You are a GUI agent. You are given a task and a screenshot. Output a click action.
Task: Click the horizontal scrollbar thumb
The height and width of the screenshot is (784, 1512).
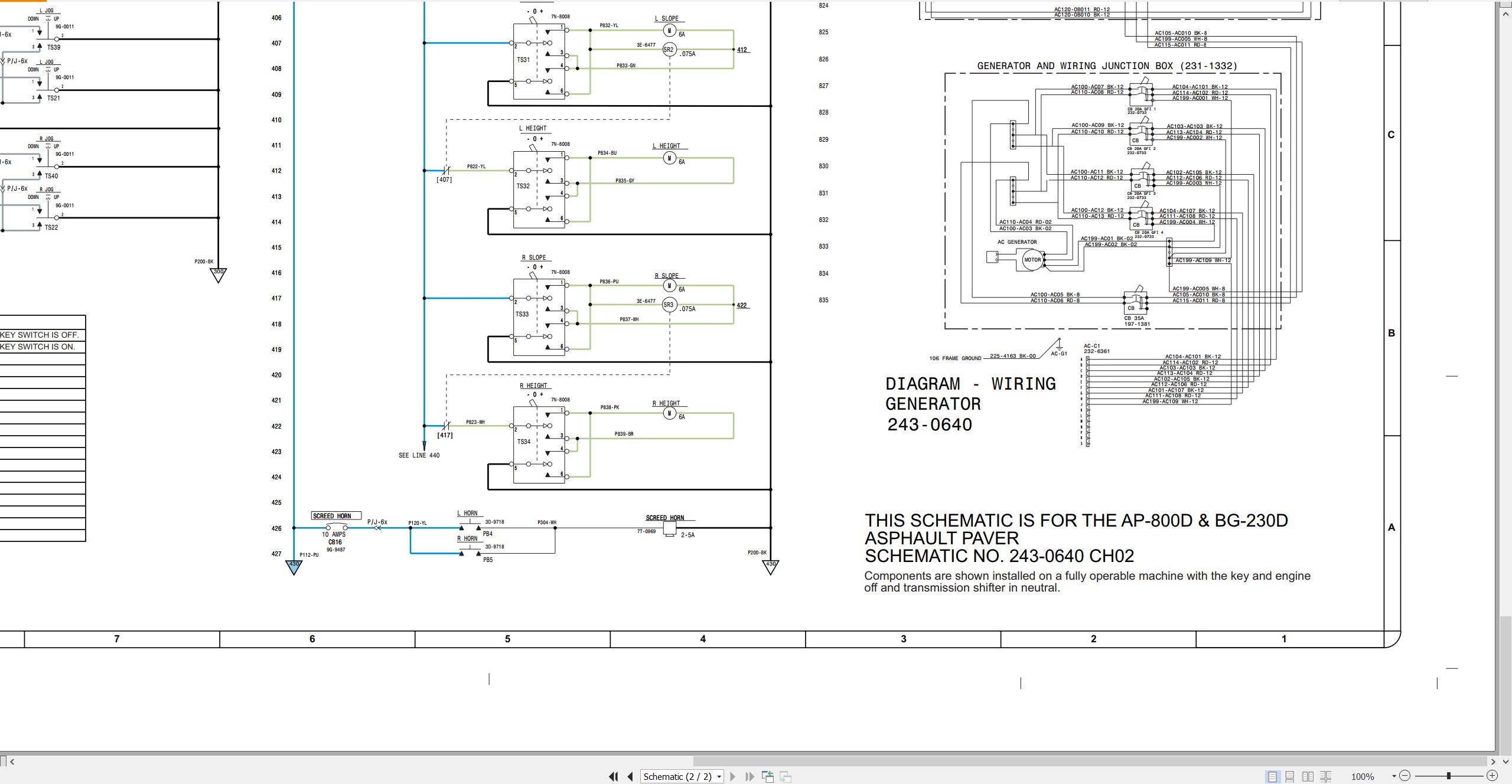1090,762
